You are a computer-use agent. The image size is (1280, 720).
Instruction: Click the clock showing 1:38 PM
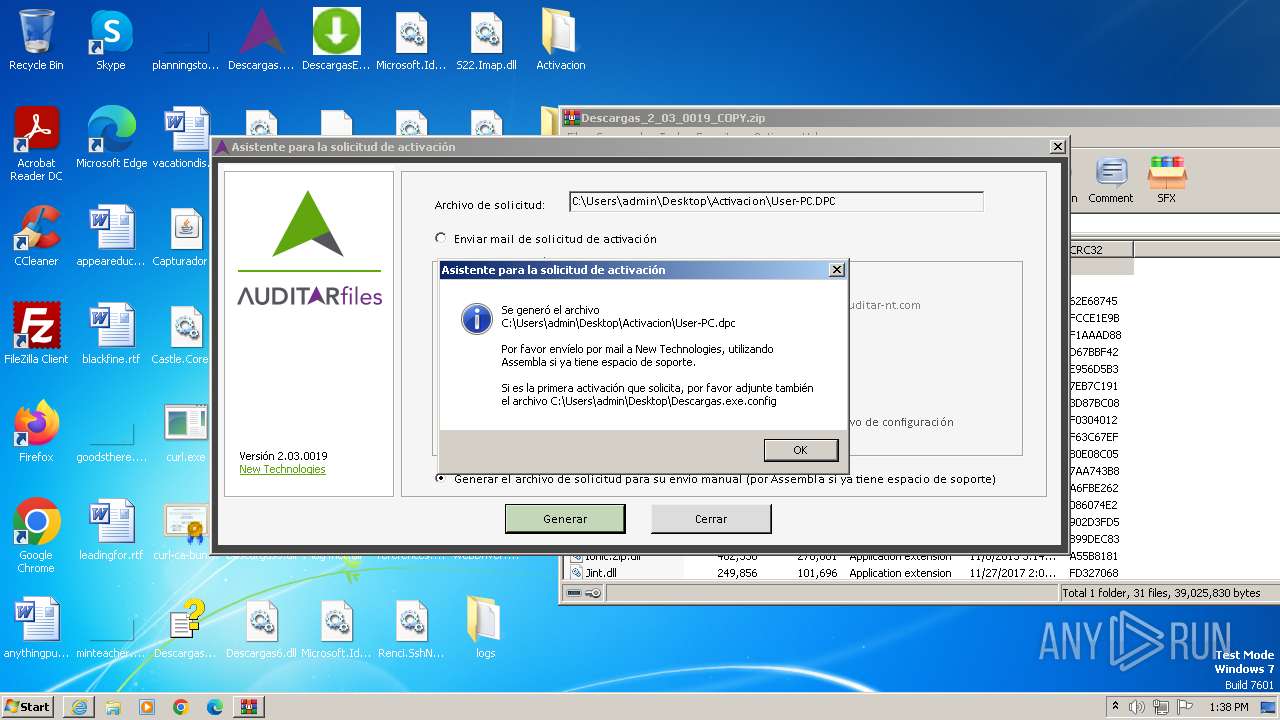point(1228,707)
